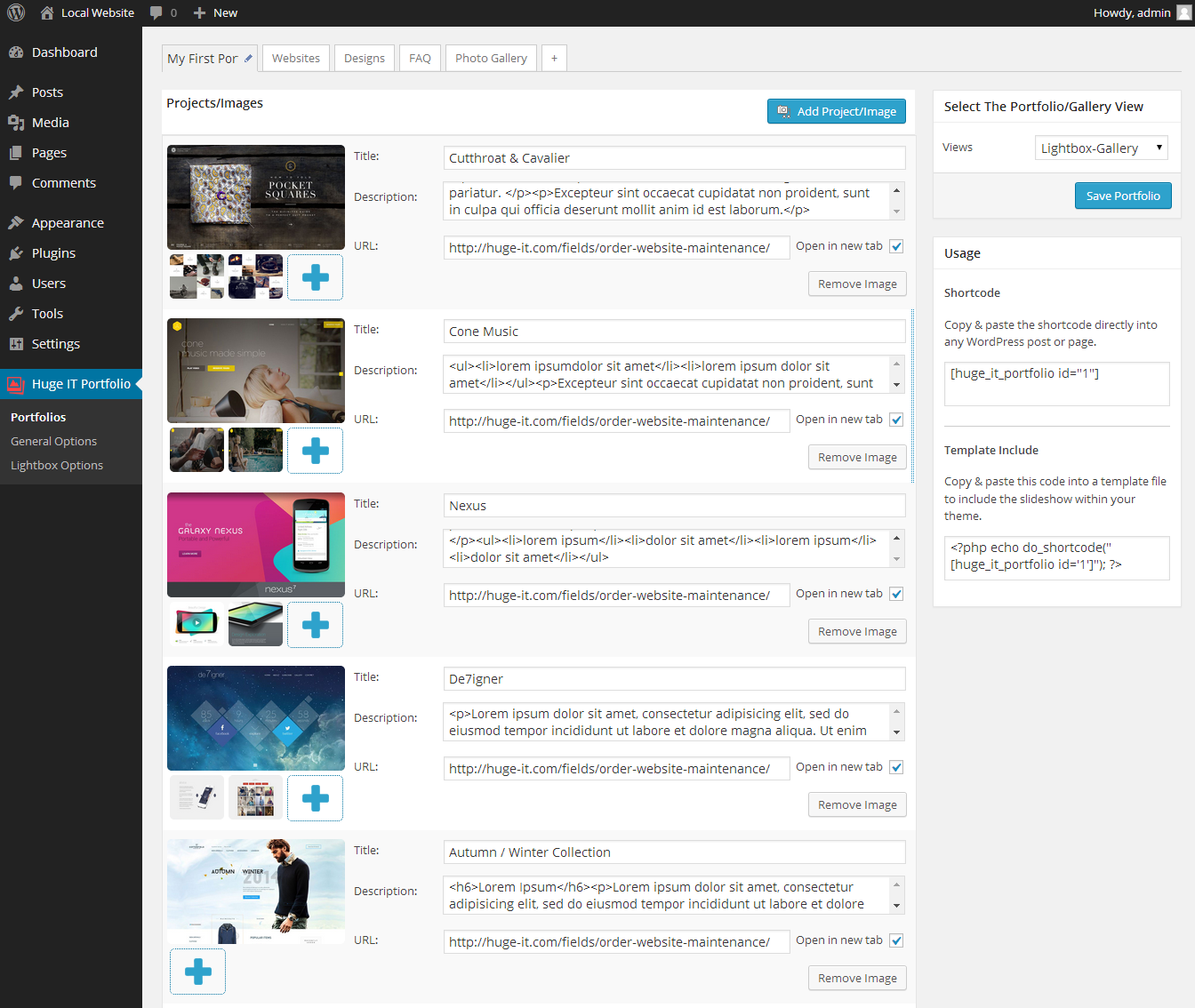
Task: Click the Save Portfolio button
Action: 1123,196
